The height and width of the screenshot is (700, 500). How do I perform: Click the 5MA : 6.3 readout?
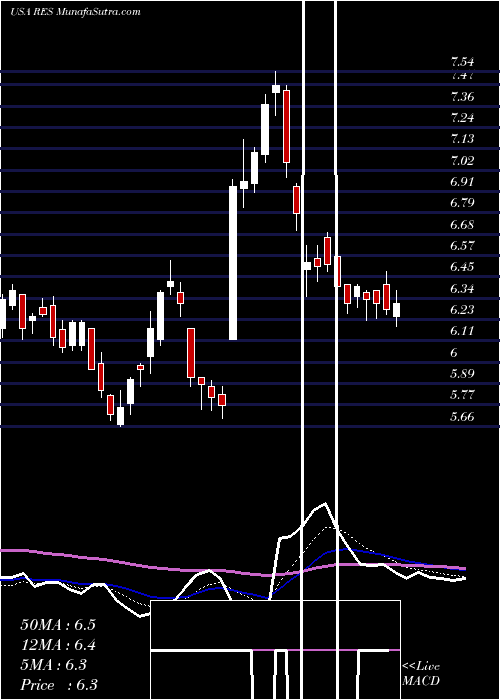(x=53, y=665)
